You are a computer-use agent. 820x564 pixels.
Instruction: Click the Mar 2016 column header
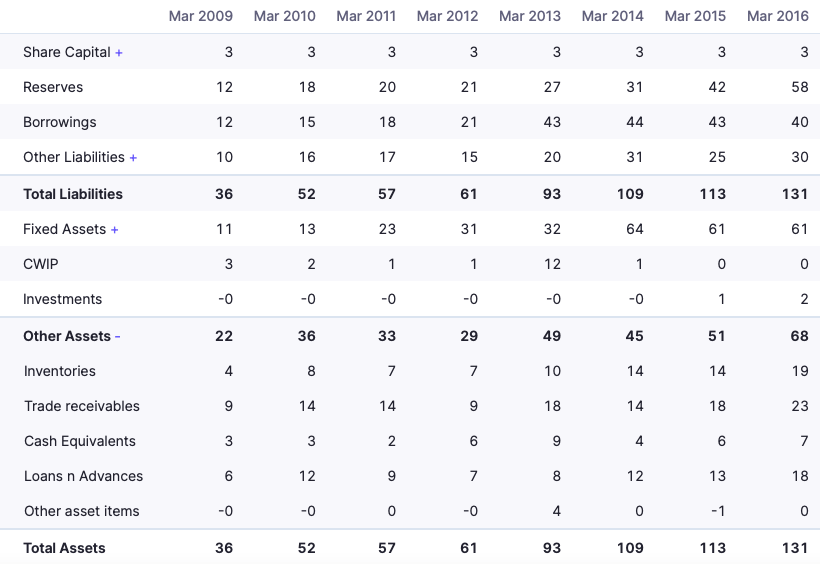click(777, 16)
